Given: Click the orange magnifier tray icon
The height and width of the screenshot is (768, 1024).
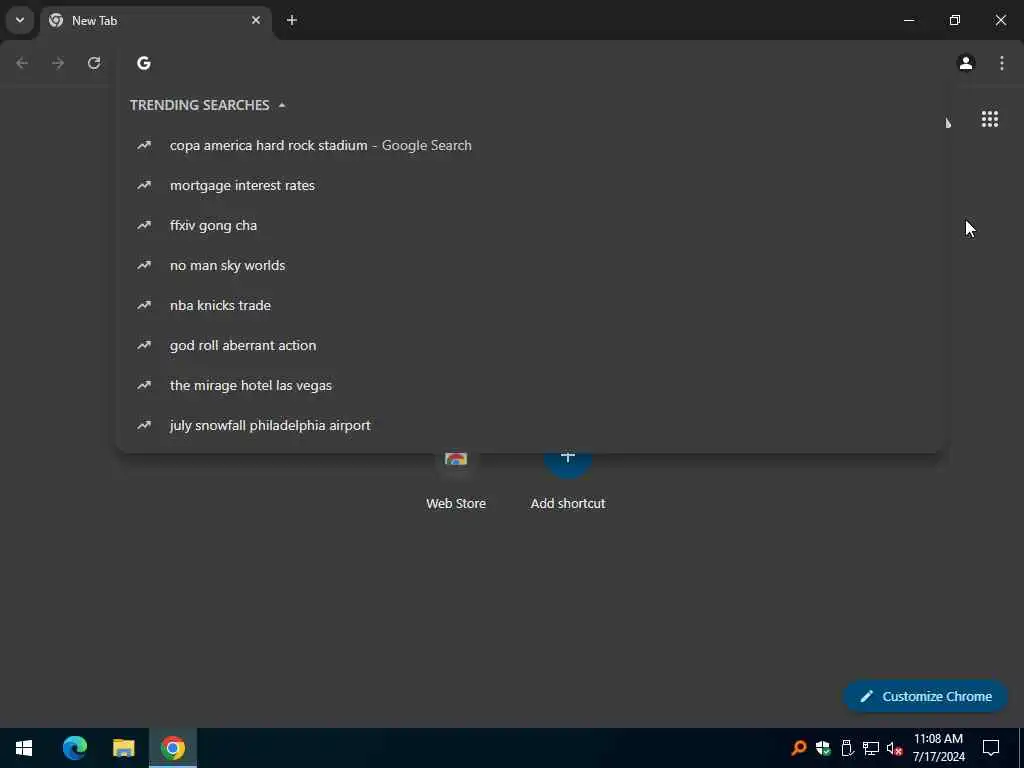Looking at the screenshot, I should 798,748.
